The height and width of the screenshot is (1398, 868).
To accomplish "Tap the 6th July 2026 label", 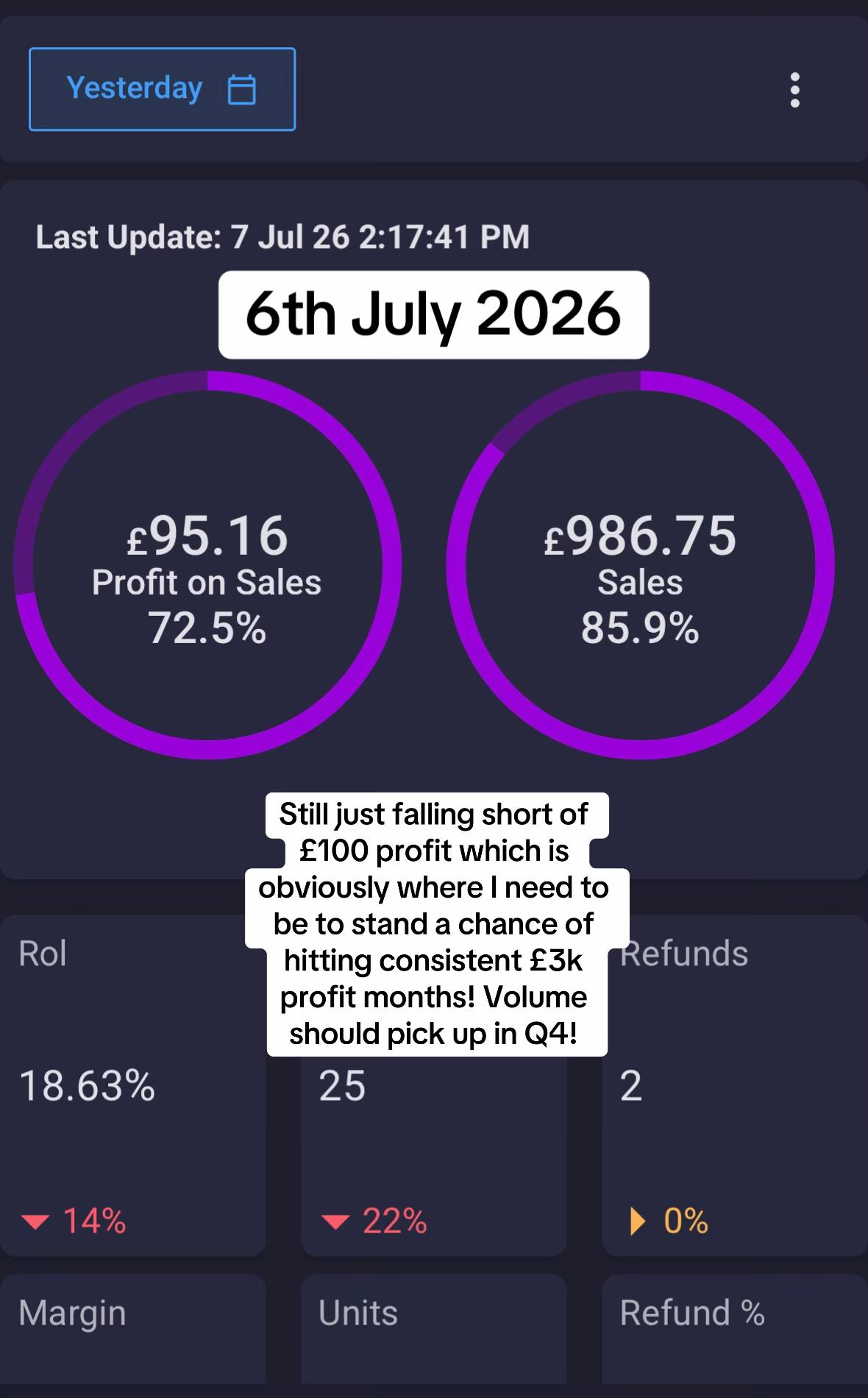I will 434,315.
